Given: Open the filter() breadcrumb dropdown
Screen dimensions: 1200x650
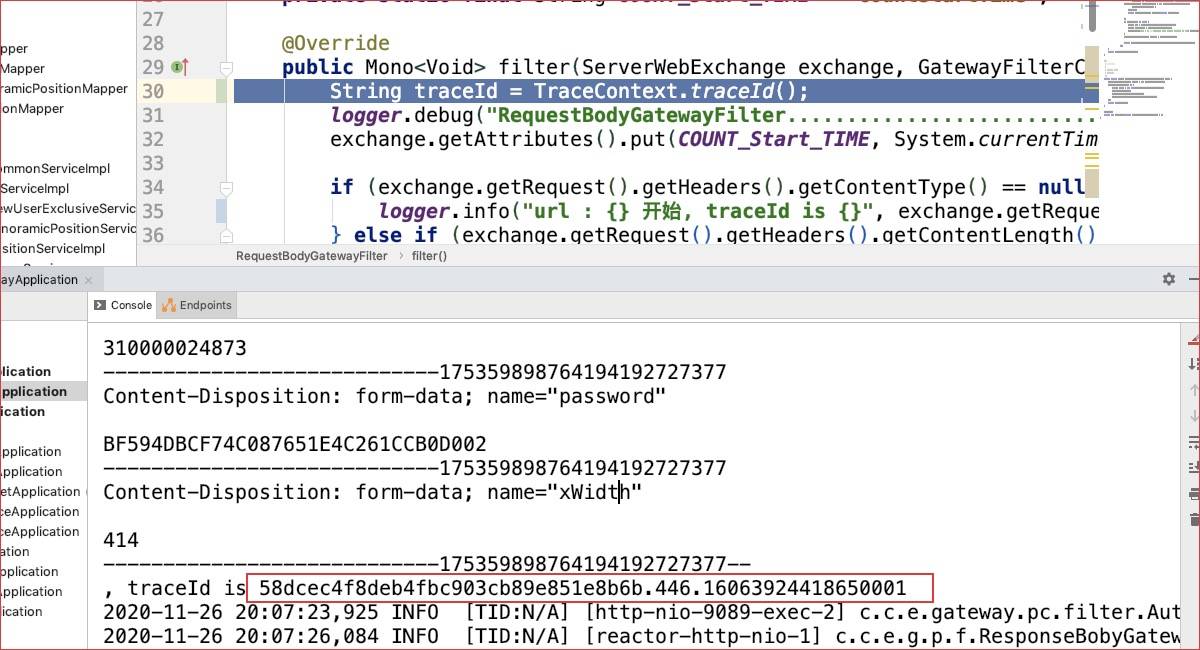Looking at the screenshot, I should pyautogui.click(x=429, y=256).
